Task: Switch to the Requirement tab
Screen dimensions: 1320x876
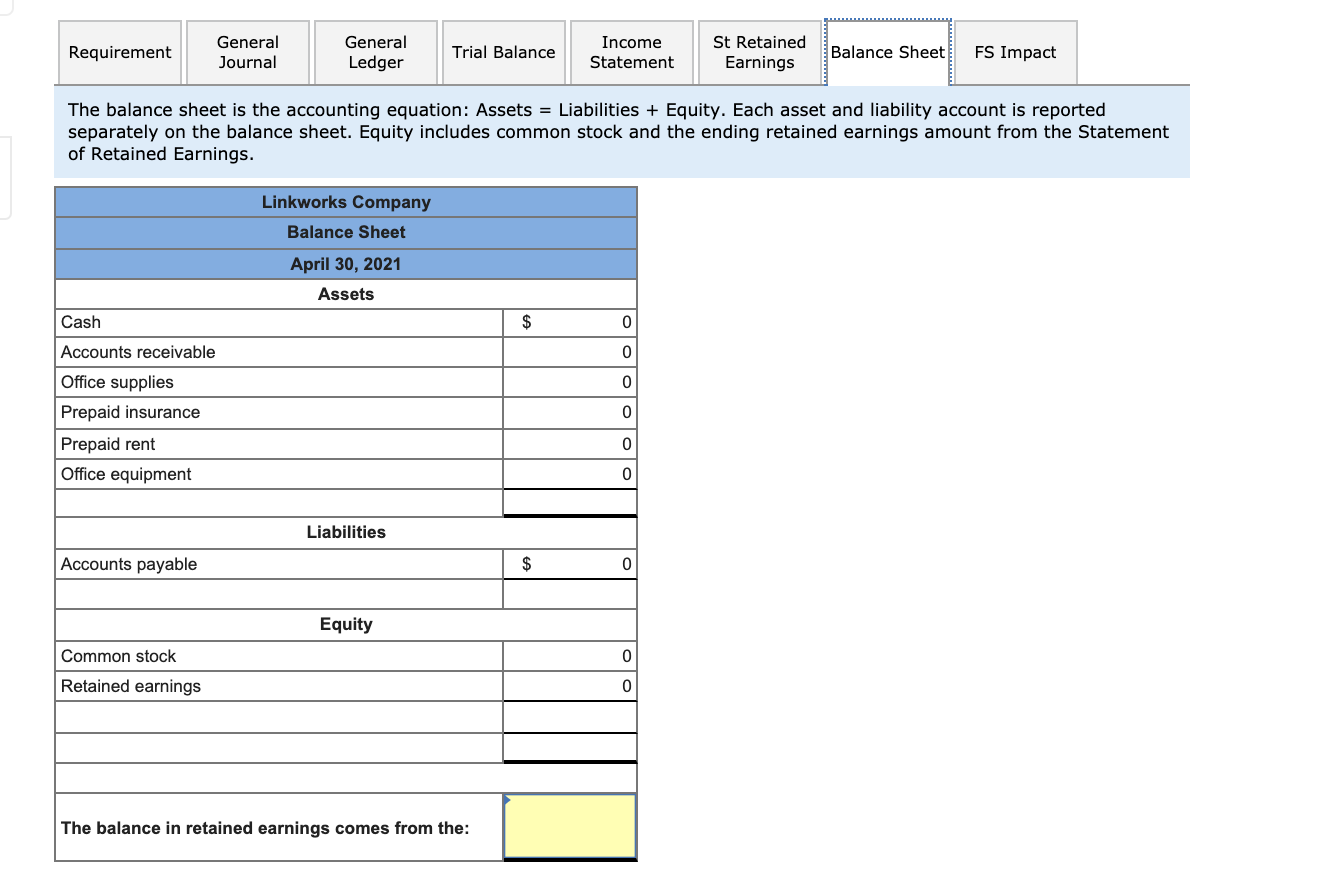Action: [119, 52]
